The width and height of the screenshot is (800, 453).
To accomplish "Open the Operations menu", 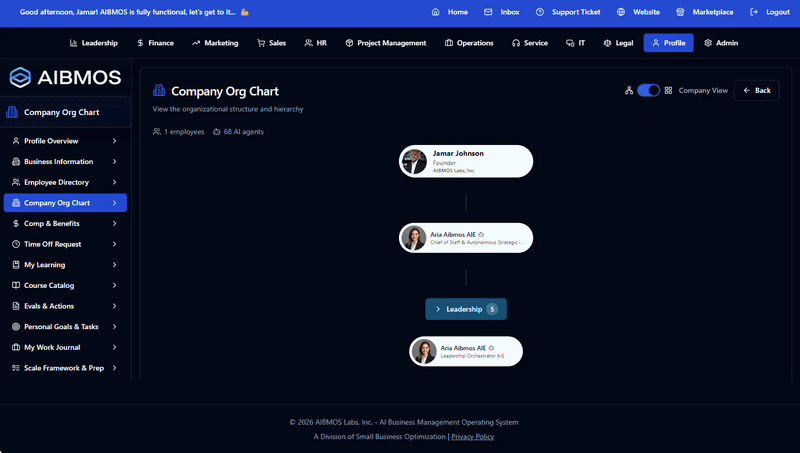I will click(x=469, y=43).
